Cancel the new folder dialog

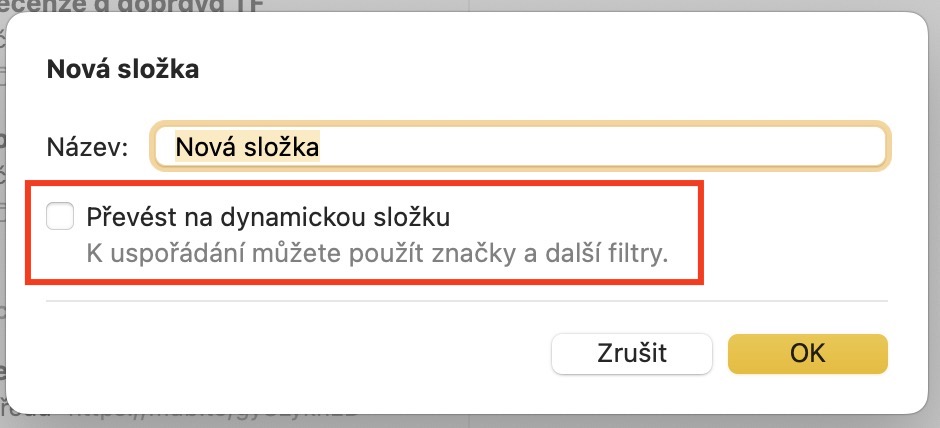click(x=631, y=353)
